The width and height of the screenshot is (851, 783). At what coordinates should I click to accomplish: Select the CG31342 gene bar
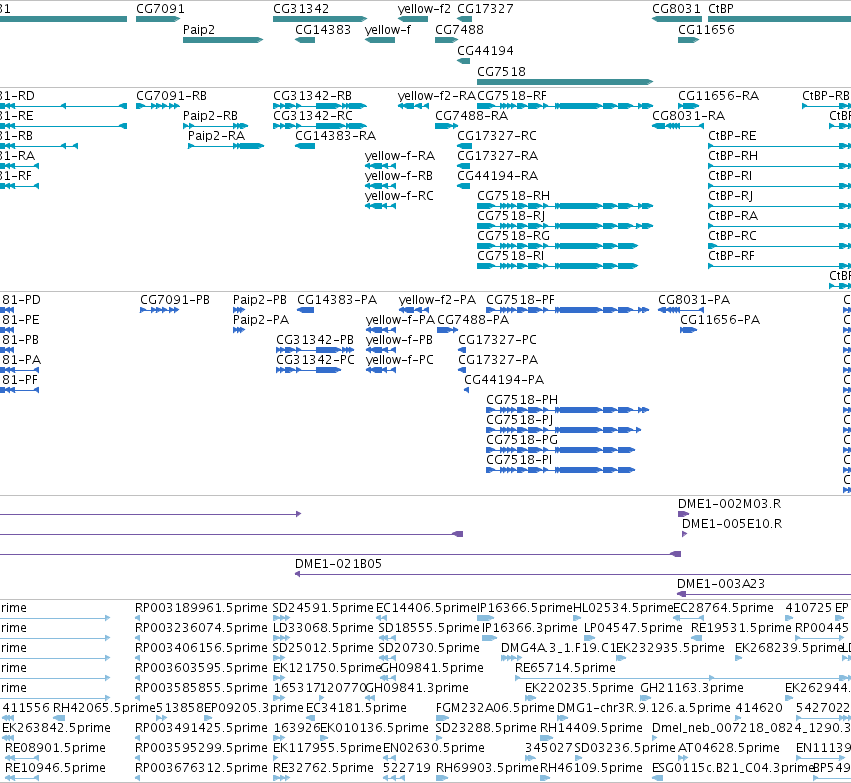coord(320,19)
